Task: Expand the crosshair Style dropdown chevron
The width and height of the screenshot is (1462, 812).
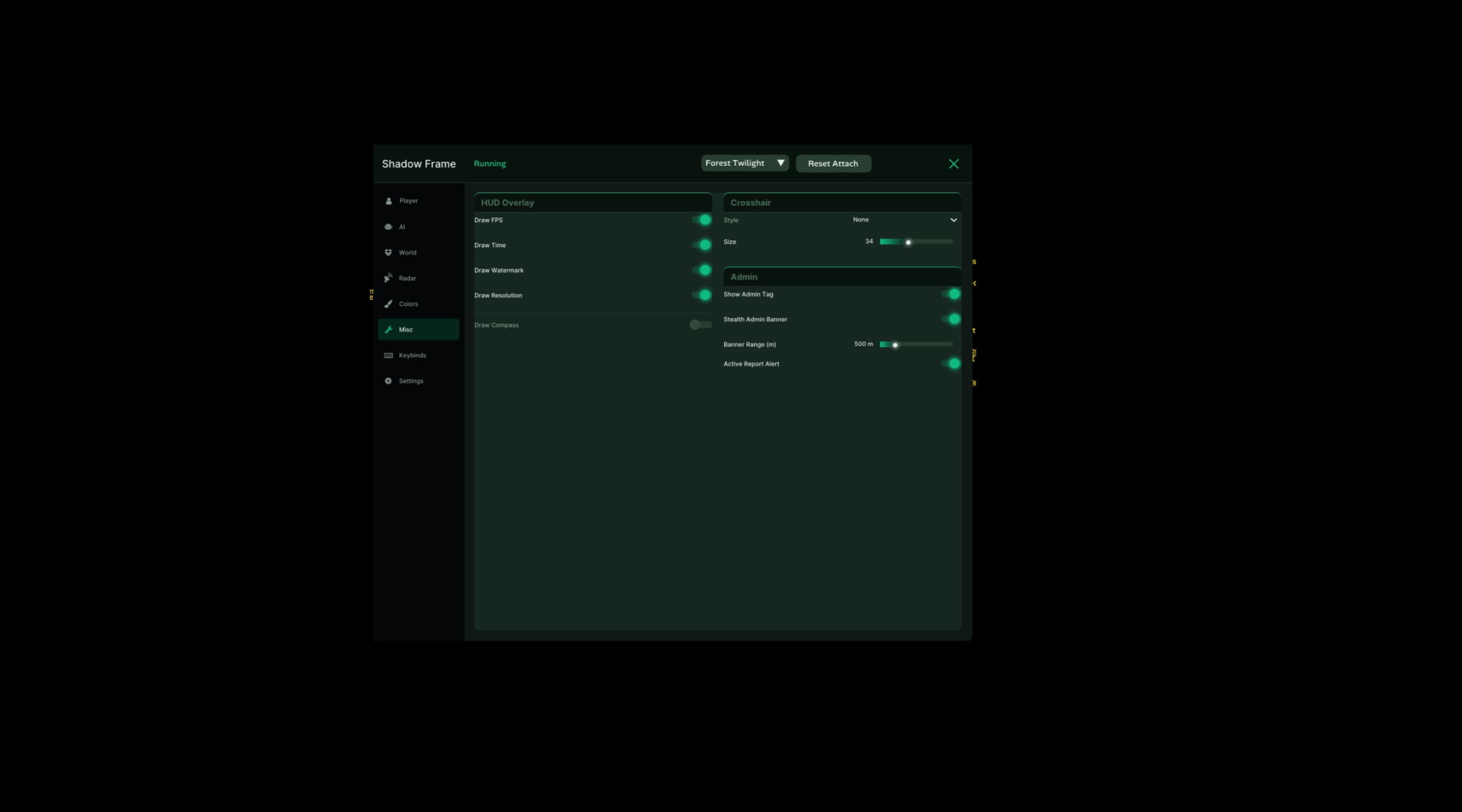Action: click(x=954, y=220)
